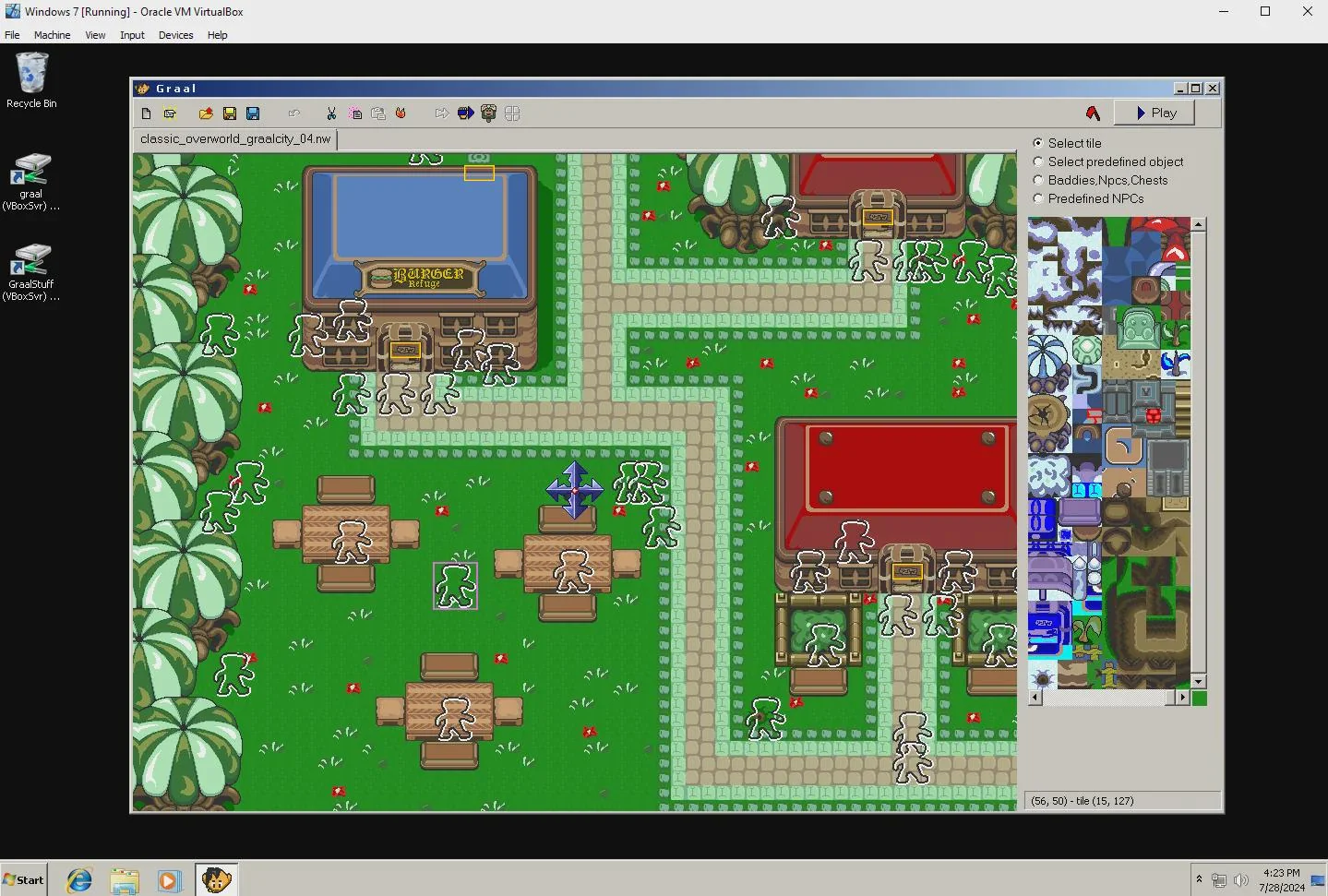The height and width of the screenshot is (896, 1328).
Task: Save the level with the yellow floppy icon
Action: (x=229, y=113)
